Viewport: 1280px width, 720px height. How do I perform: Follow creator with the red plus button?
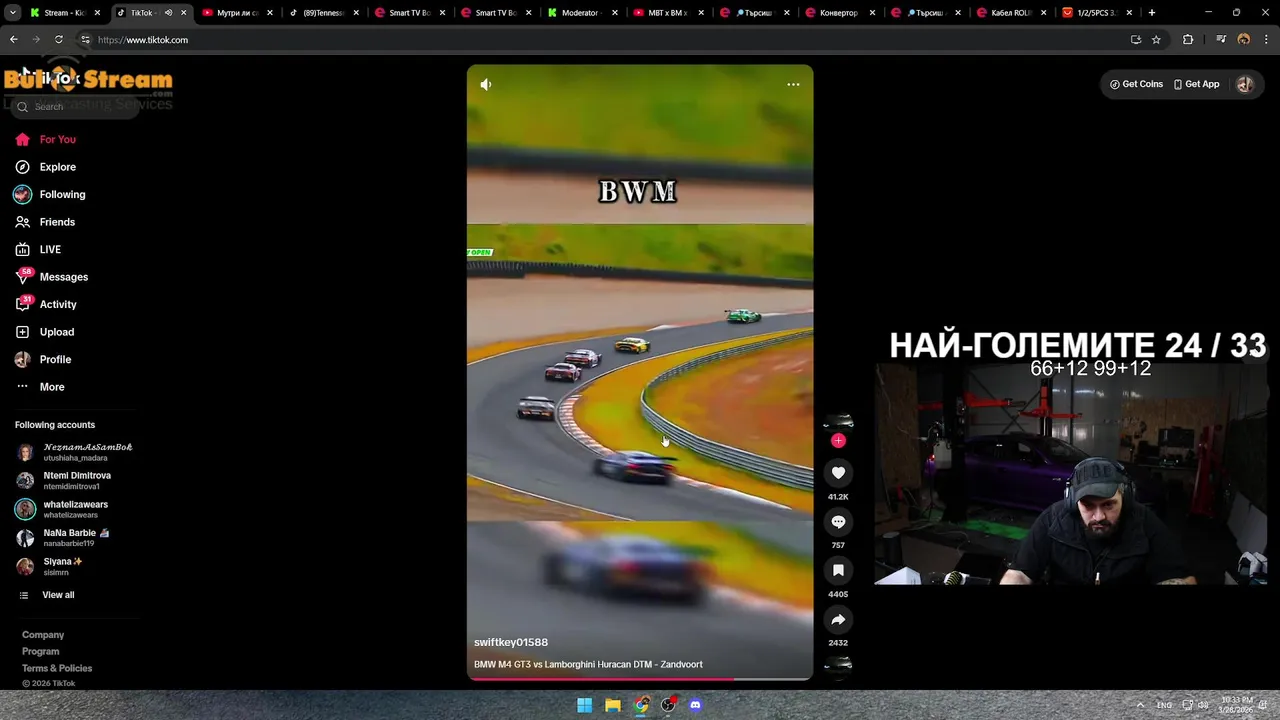tap(838, 440)
